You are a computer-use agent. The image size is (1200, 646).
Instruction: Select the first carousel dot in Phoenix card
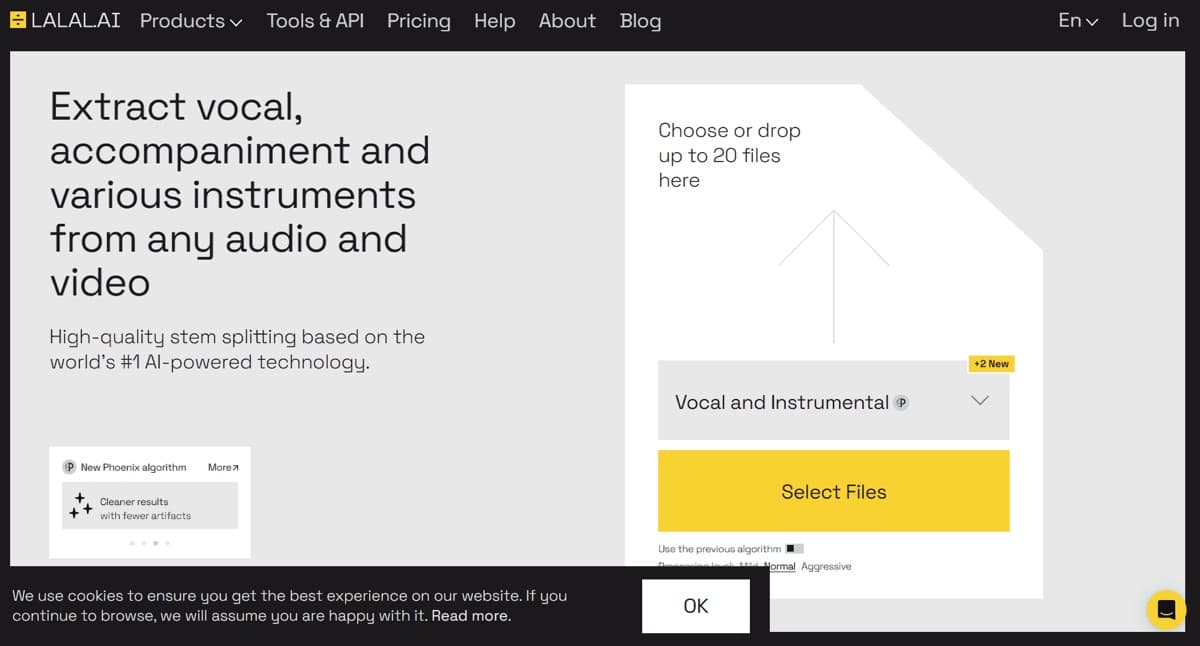click(x=132, y=543)
